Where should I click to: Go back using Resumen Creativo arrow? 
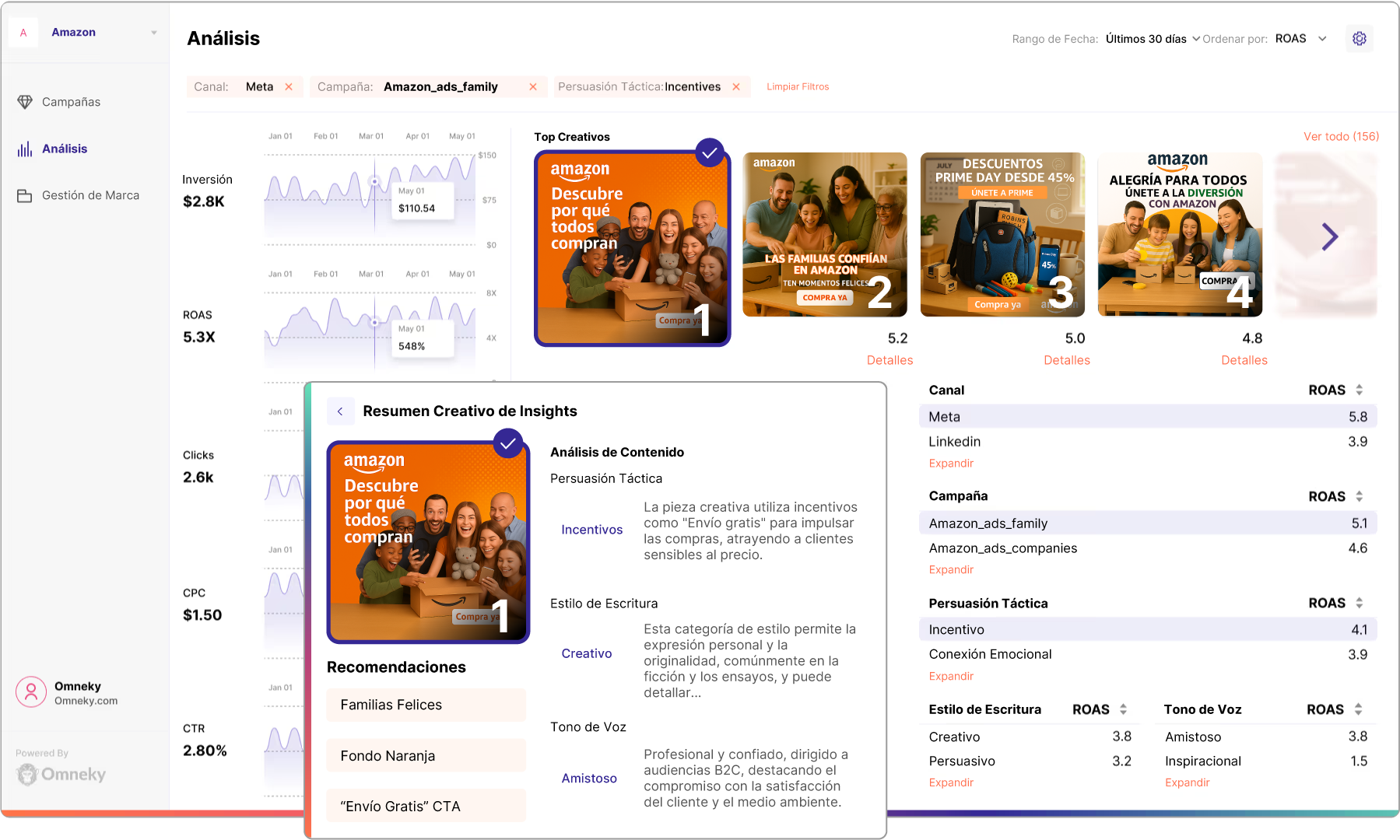pyautogui.click(x=340, y=411)
